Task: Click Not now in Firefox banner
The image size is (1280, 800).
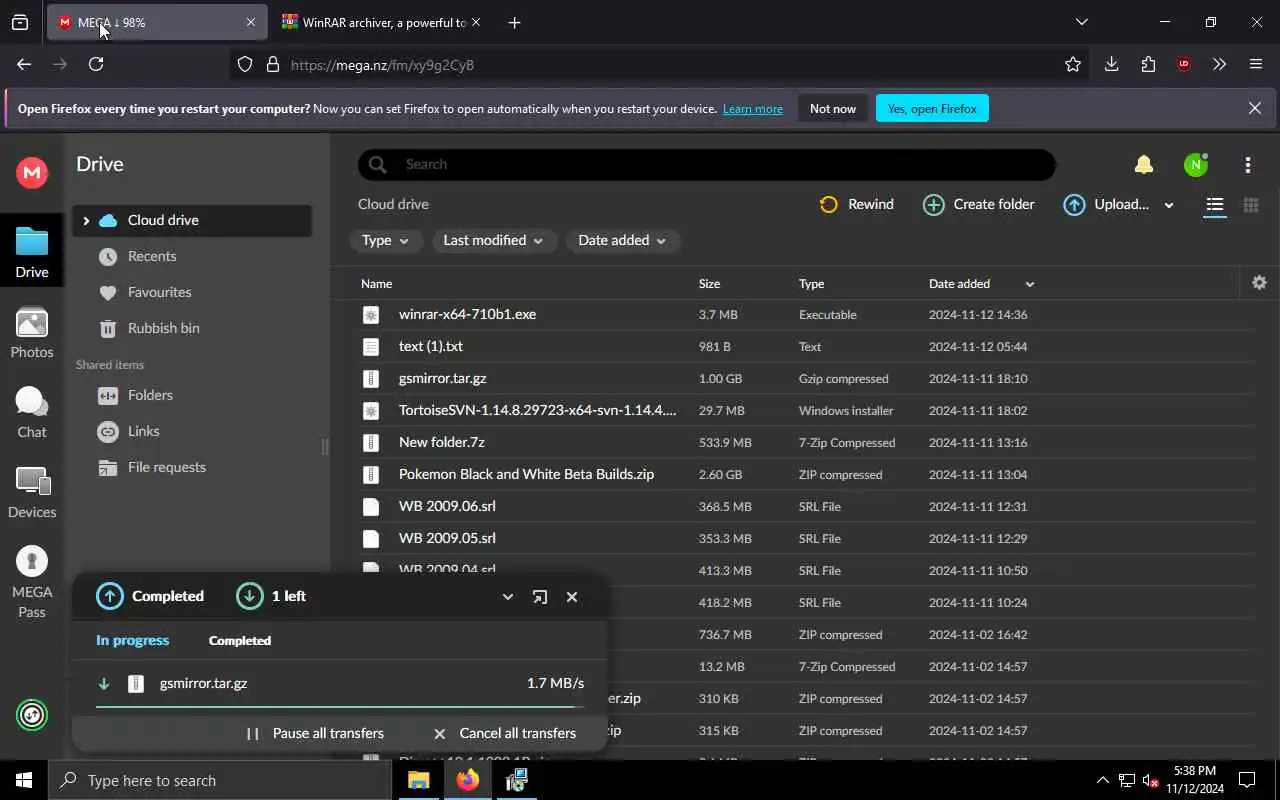Action: (833, 108)
